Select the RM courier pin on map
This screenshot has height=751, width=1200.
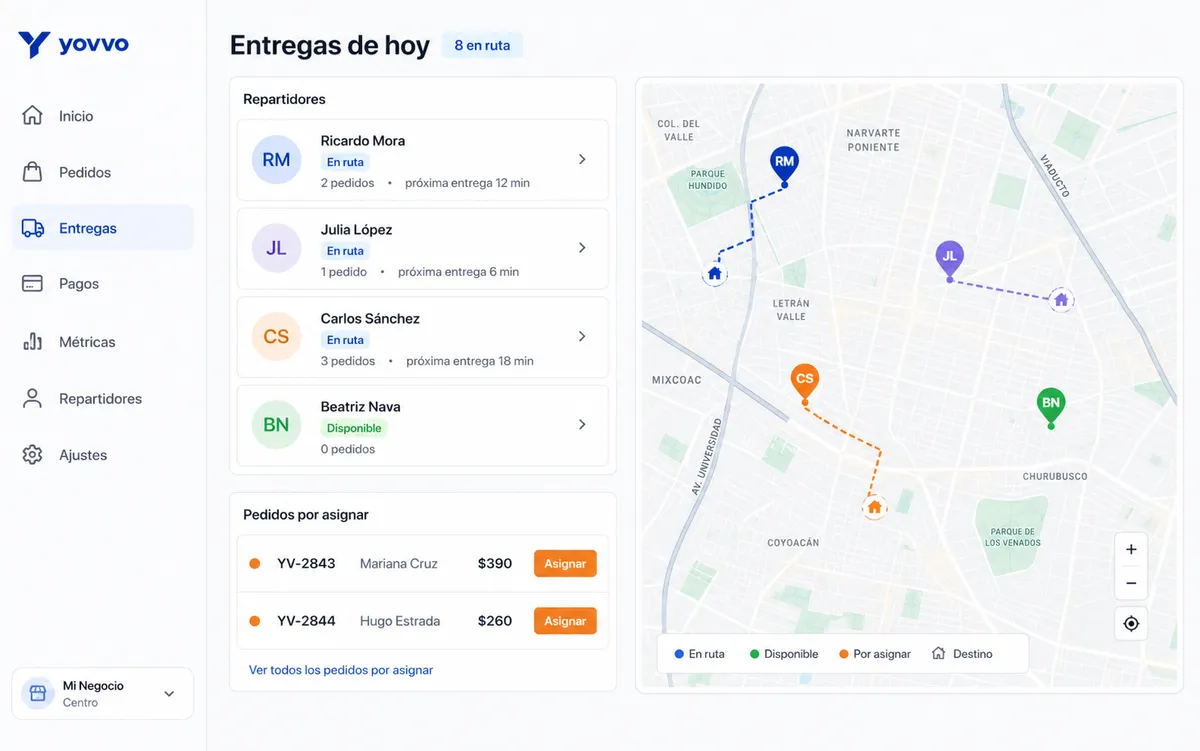784,164
